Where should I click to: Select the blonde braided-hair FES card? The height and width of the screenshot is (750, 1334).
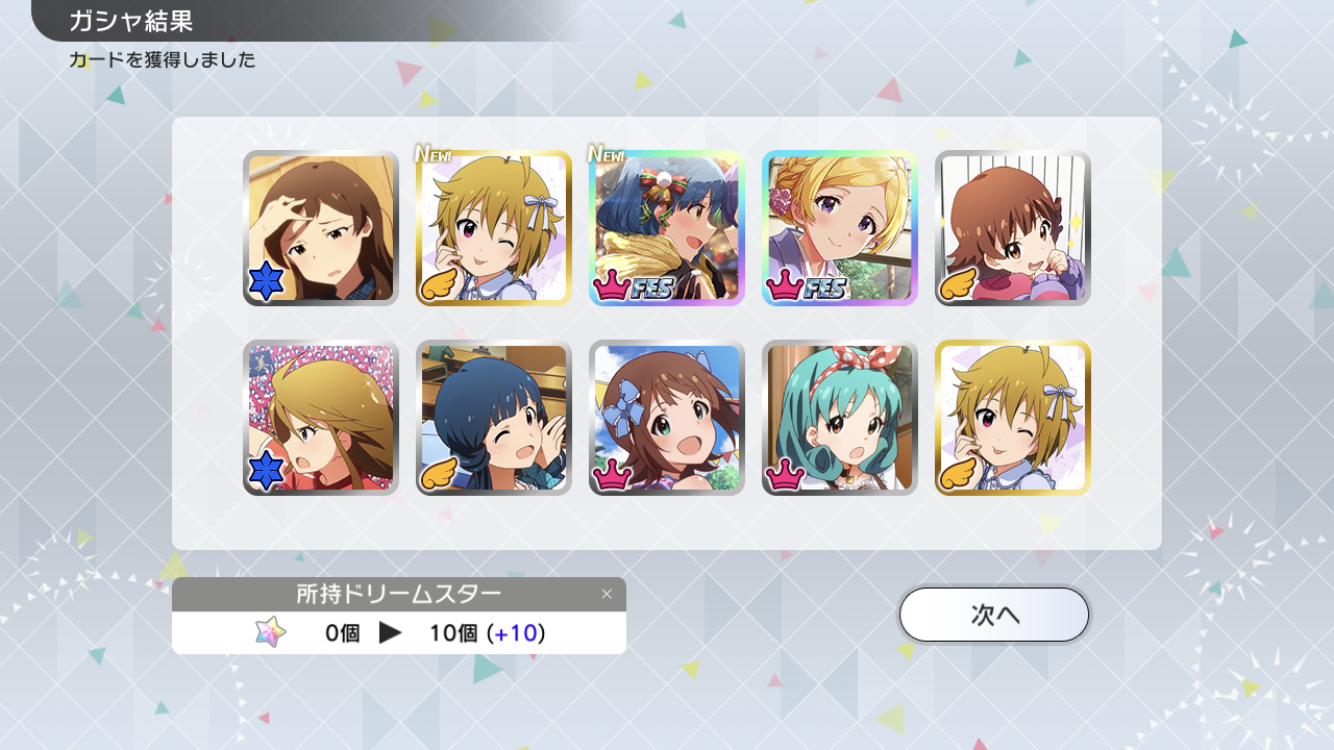point(840,228)
